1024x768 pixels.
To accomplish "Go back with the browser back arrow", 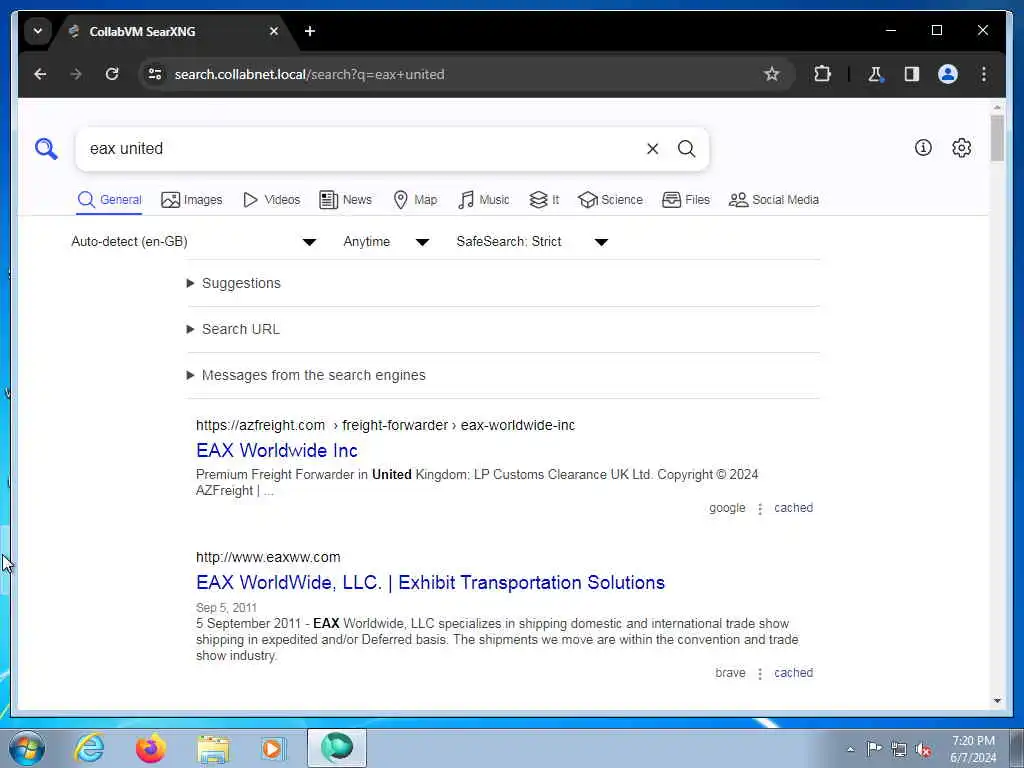I will coord(40,74).
